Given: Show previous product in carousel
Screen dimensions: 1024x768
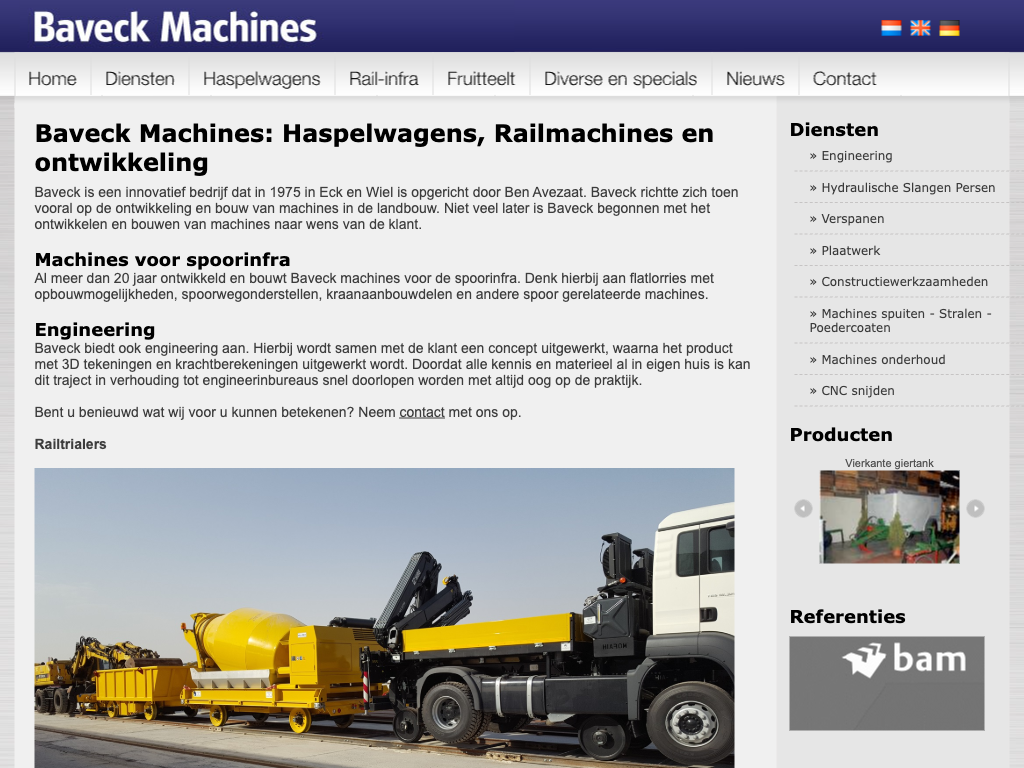Looking at the screenshot, I should [803, 509].
